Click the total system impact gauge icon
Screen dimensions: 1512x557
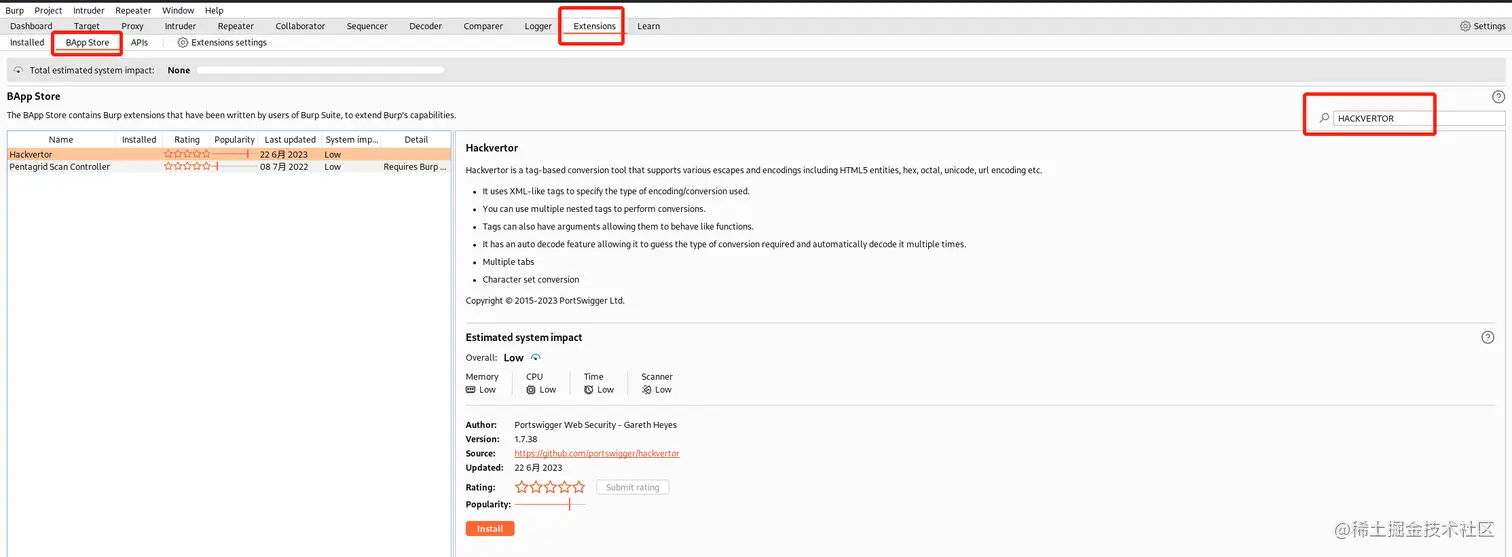(19, 71)
